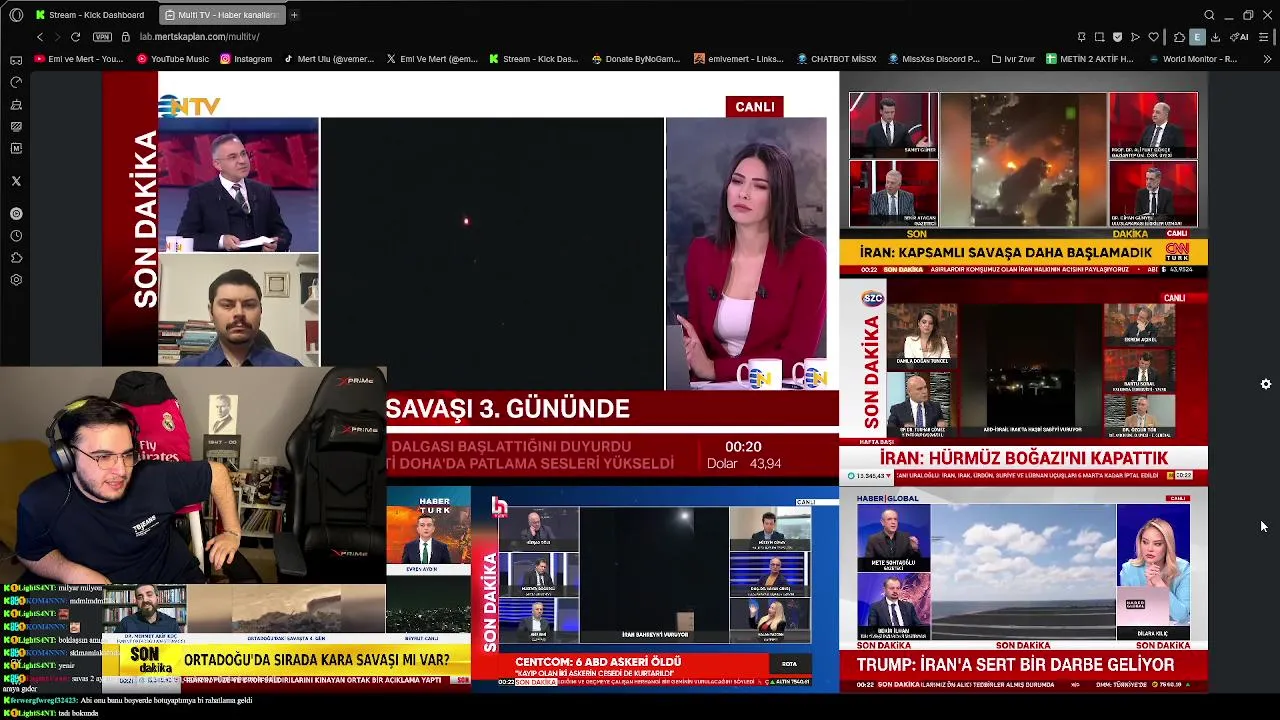Viewport: 1280px width, 720px height.
Task: Click 'TRUMP: İRAN'A SERT BİR DARBE GELİYOR' headline
Action: coord(1015,665)
